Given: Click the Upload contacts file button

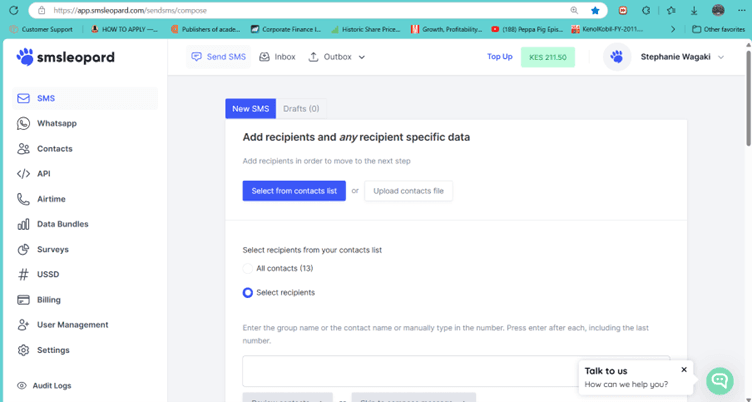Looking at the screenshot, I should click(x=408, y=191).
